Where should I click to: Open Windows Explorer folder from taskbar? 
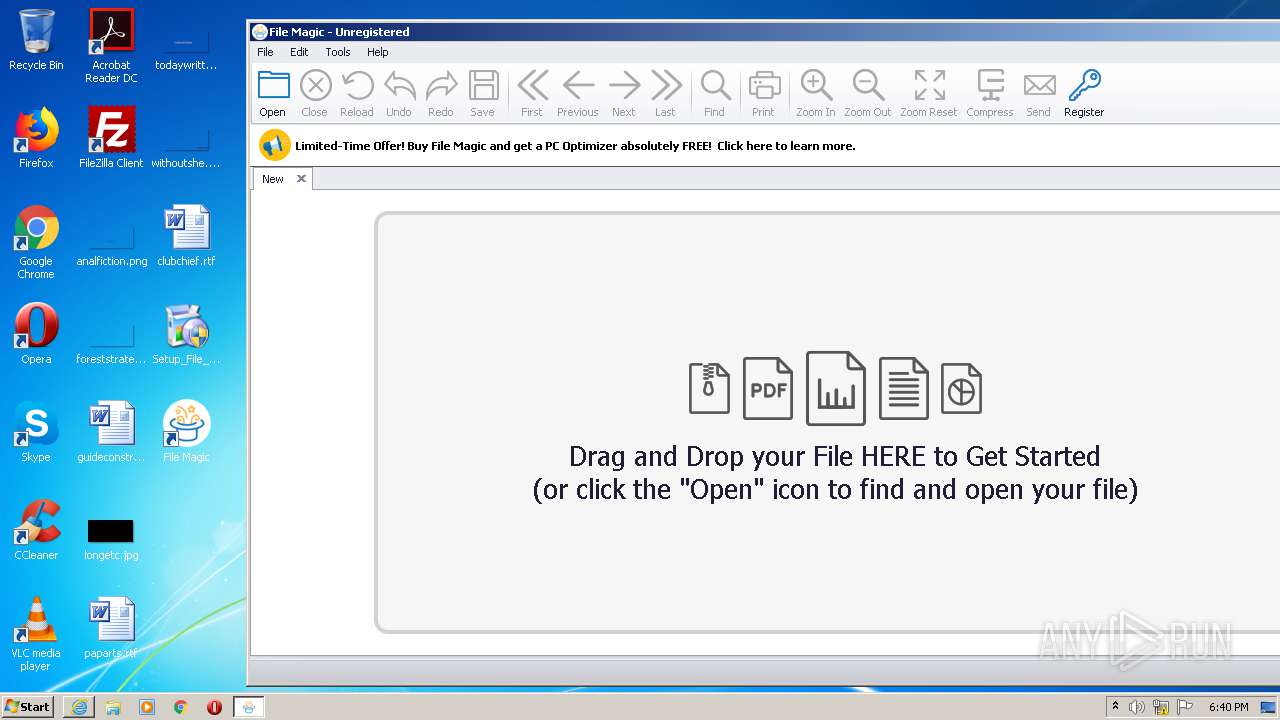[x=113, y=707]
